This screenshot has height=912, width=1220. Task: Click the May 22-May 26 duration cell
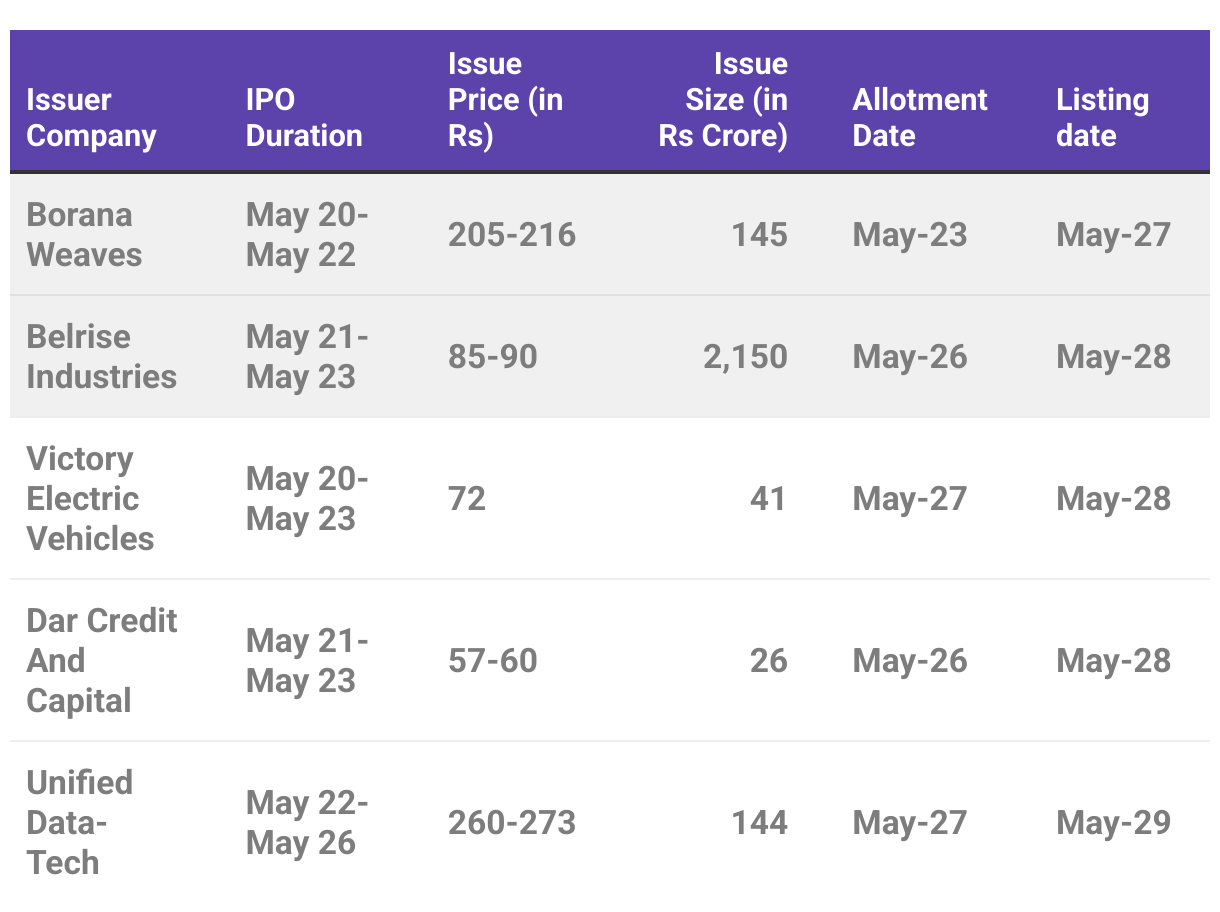[307, 823]
